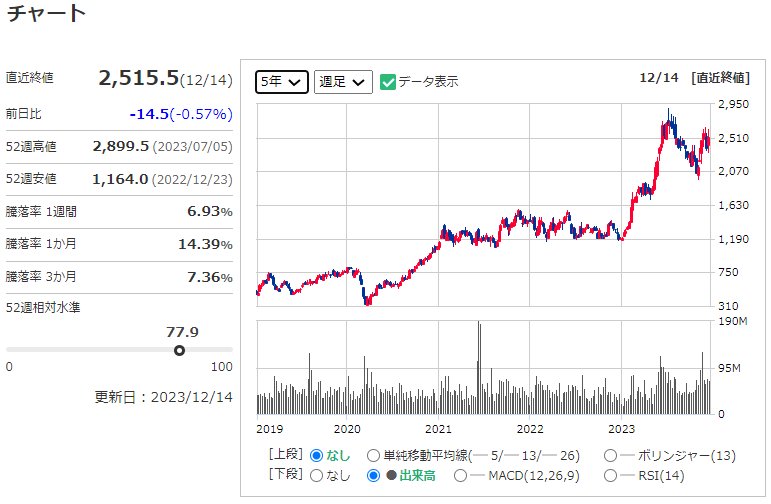Viewport: 771px width, 504px height.
Task: Enable 単純移動平均線 overlay radio button
Action: click(373, 455)
